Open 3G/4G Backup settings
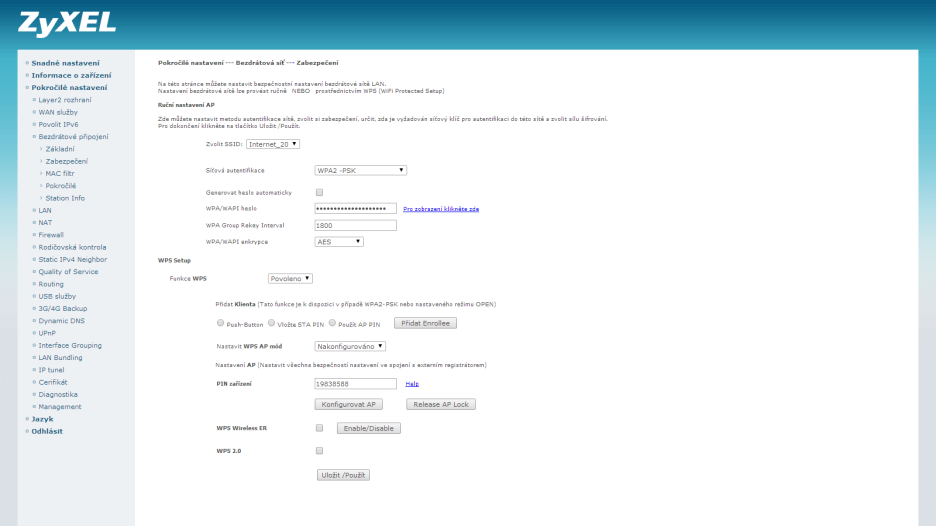This screenshot has height=526, width=936. 63,308
